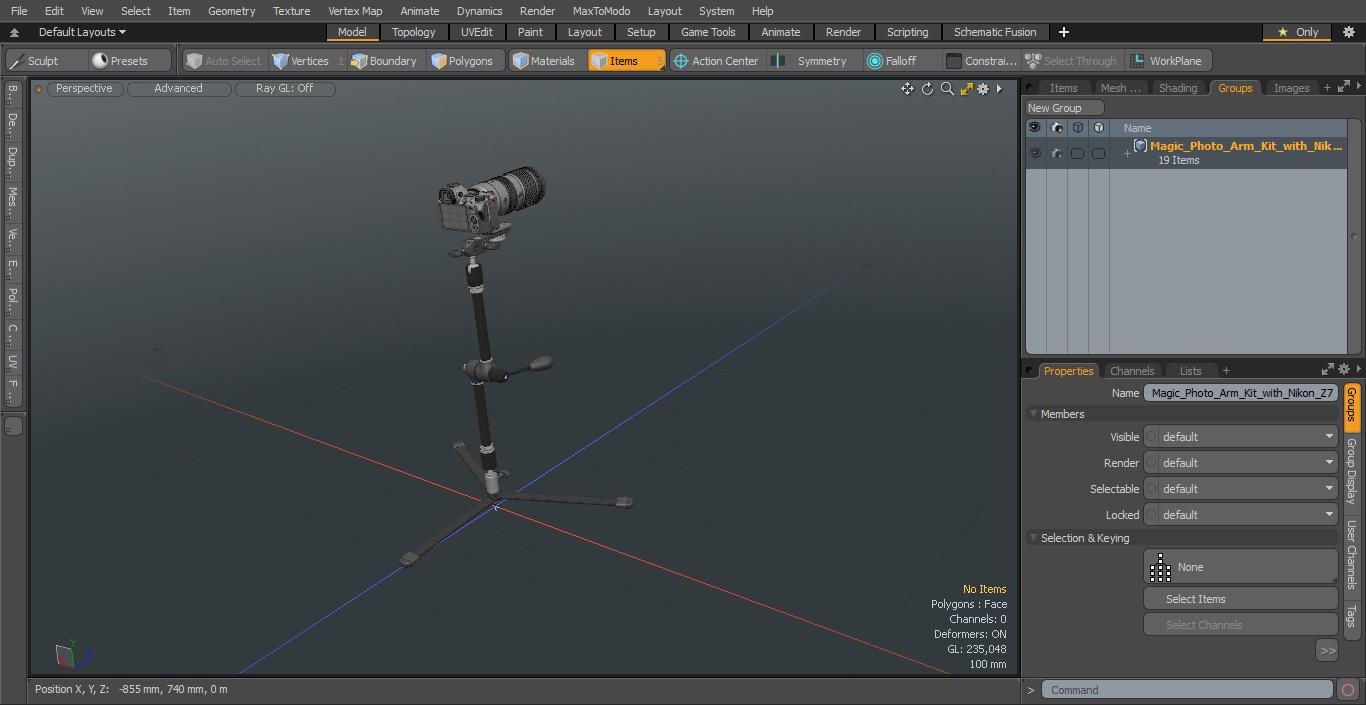Switch to the Shading panel tab
This screenshot has width=1366, height=705.
pyautogui.click(x=1178, y=88)
